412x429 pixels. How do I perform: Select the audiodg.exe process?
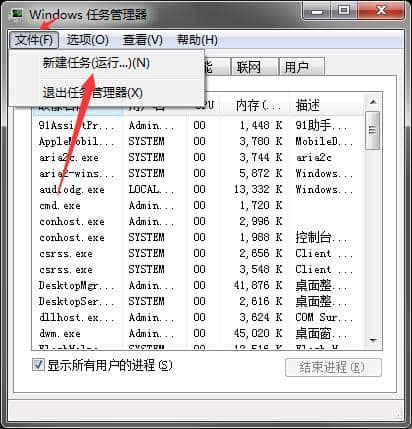pyautogui.click(x=198, y=189)
